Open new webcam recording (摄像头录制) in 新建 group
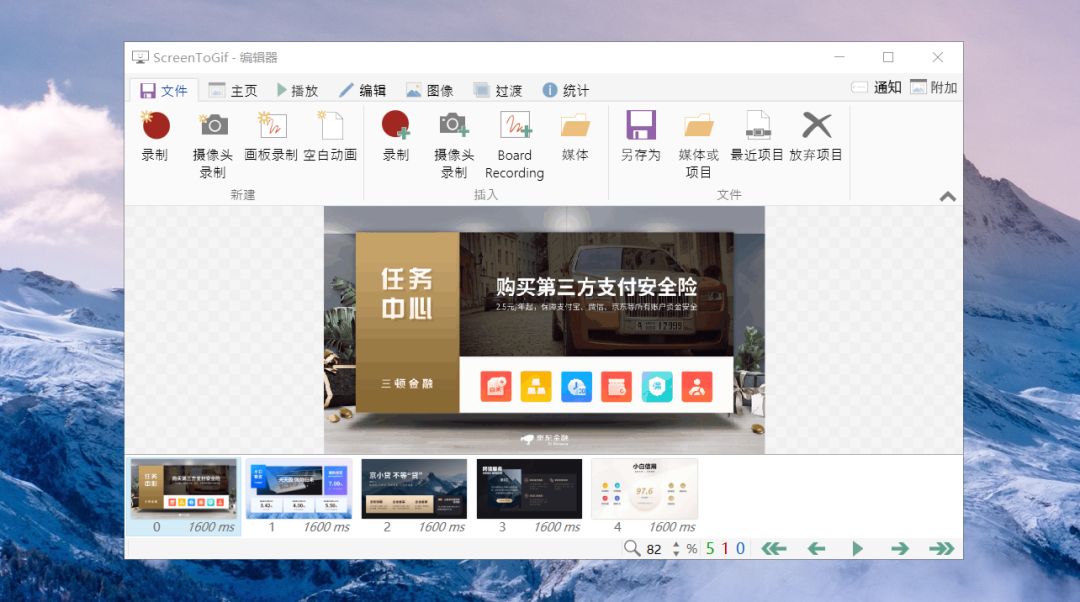 click(x=213, y=144)
